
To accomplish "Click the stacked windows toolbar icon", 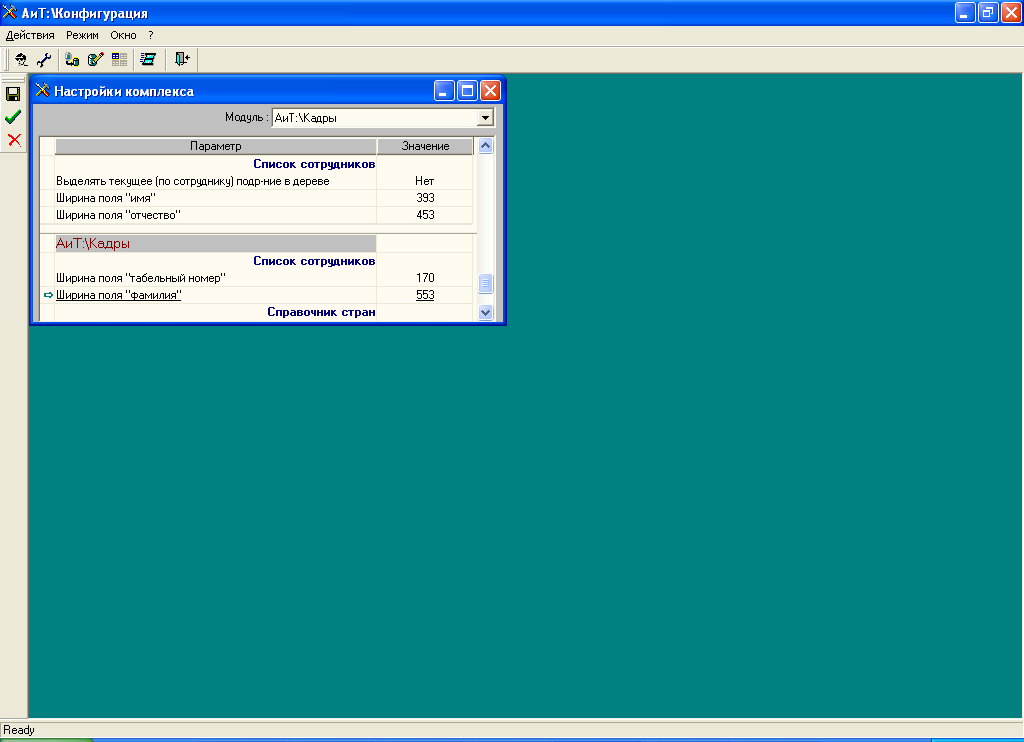I will point(148,60).
